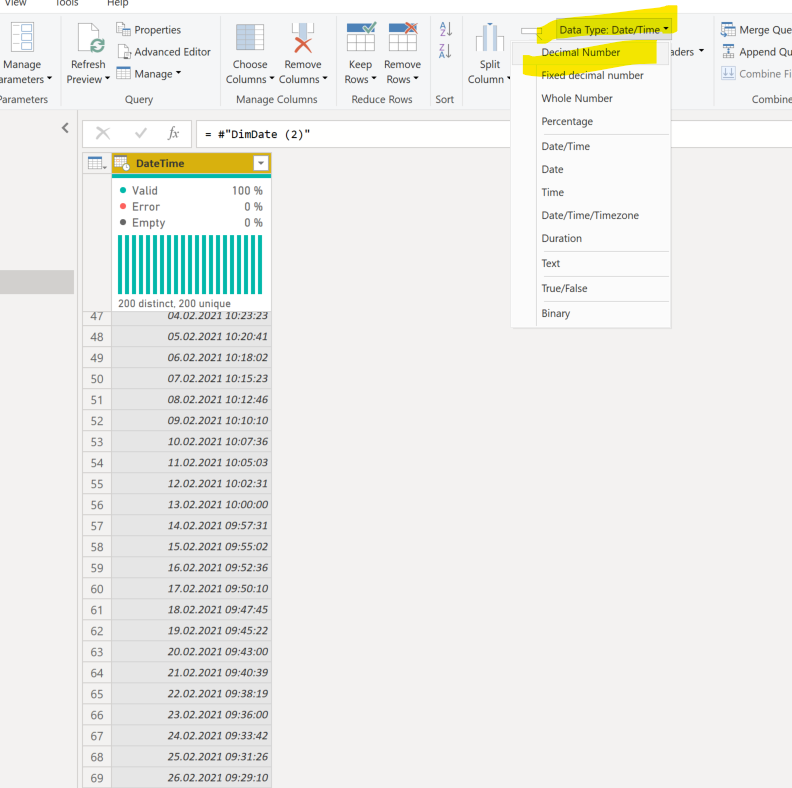Viewport: 792px width, 788px height.
Task: Expand the Manage Parameters dropdown arrow
Action: [x=50, y=79]
